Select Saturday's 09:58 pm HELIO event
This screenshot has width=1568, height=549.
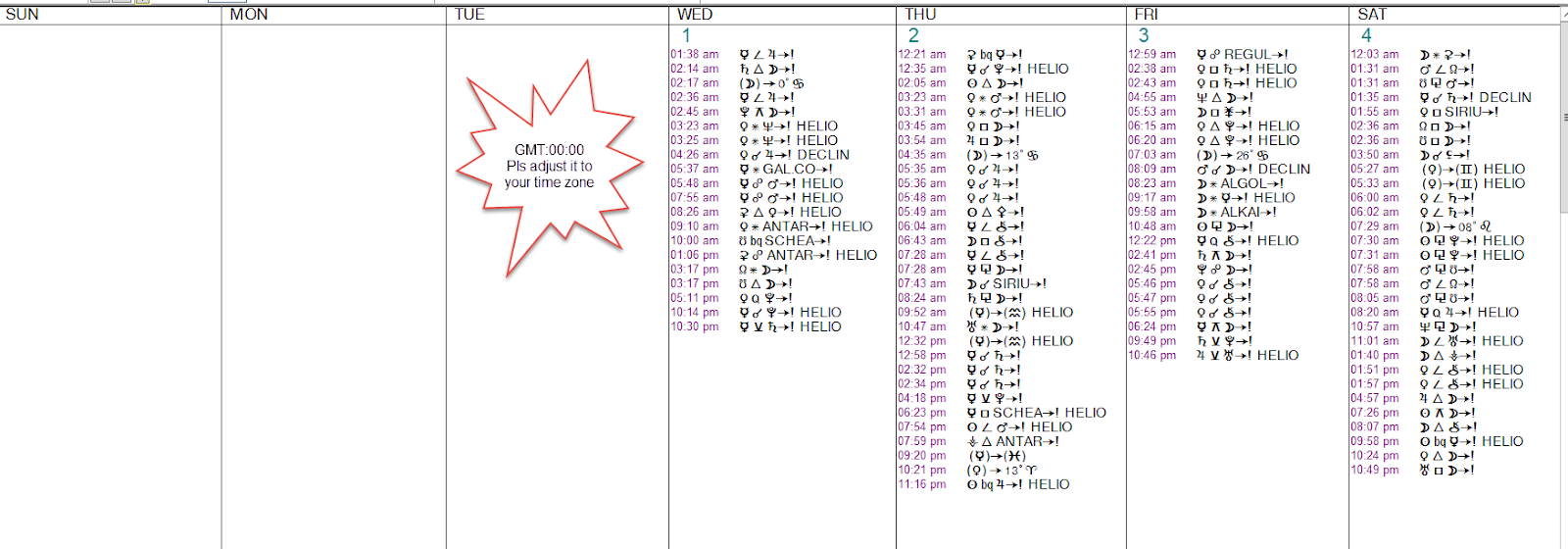pyautogui.click(x=1437, y=441)
